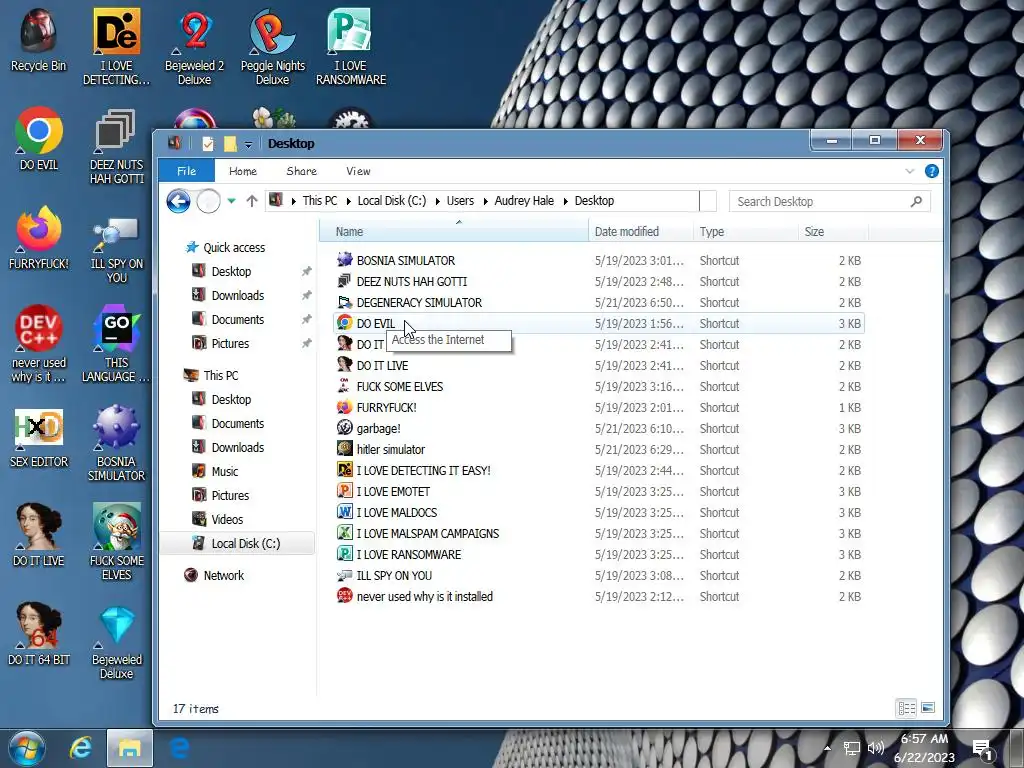Select Quick access in navigation pane
This screenshot has width=1024, height=768.
click(x=225, y=248)
